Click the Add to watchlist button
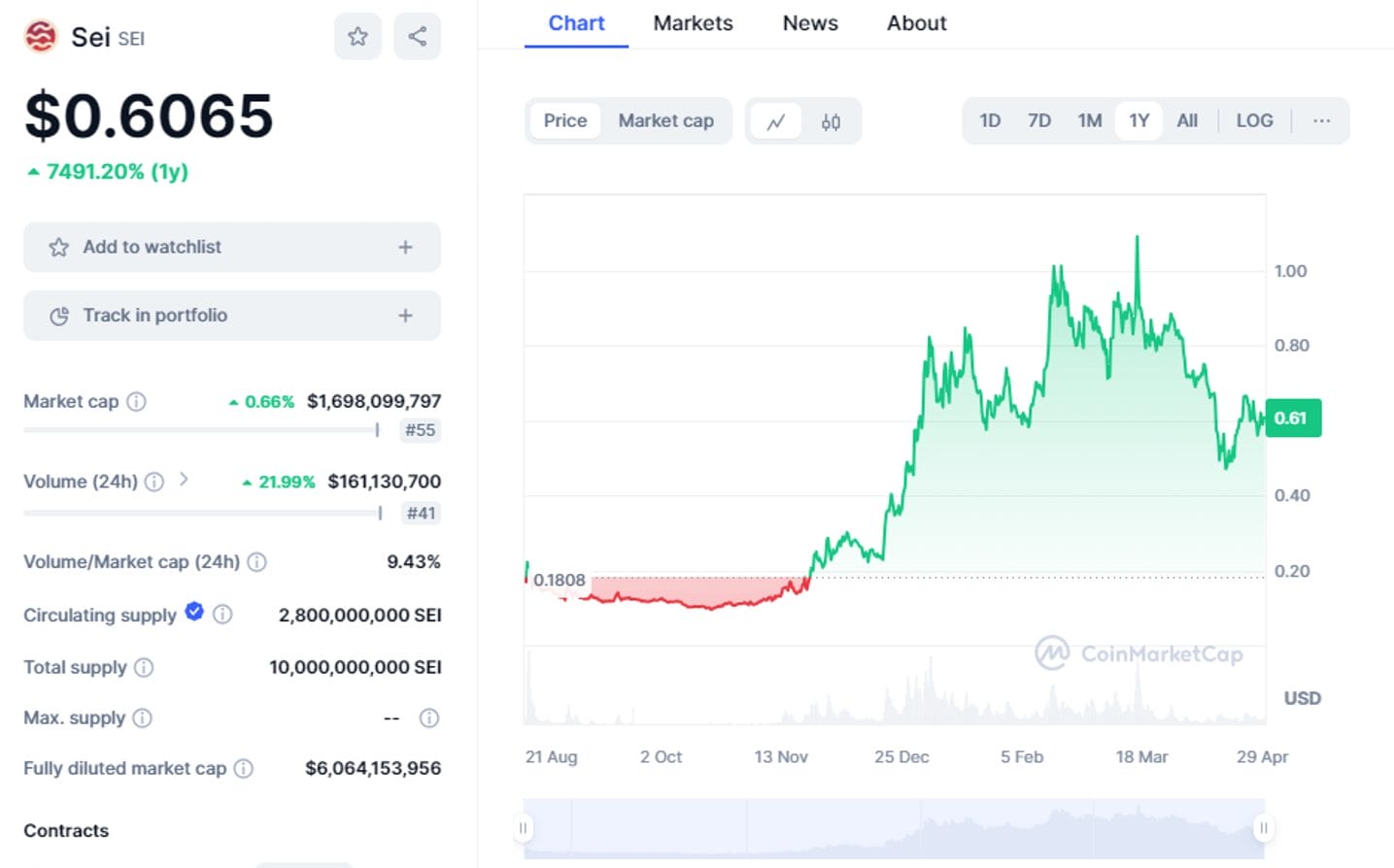Viewport: 1394px width, 868px height. click(231, 248)
